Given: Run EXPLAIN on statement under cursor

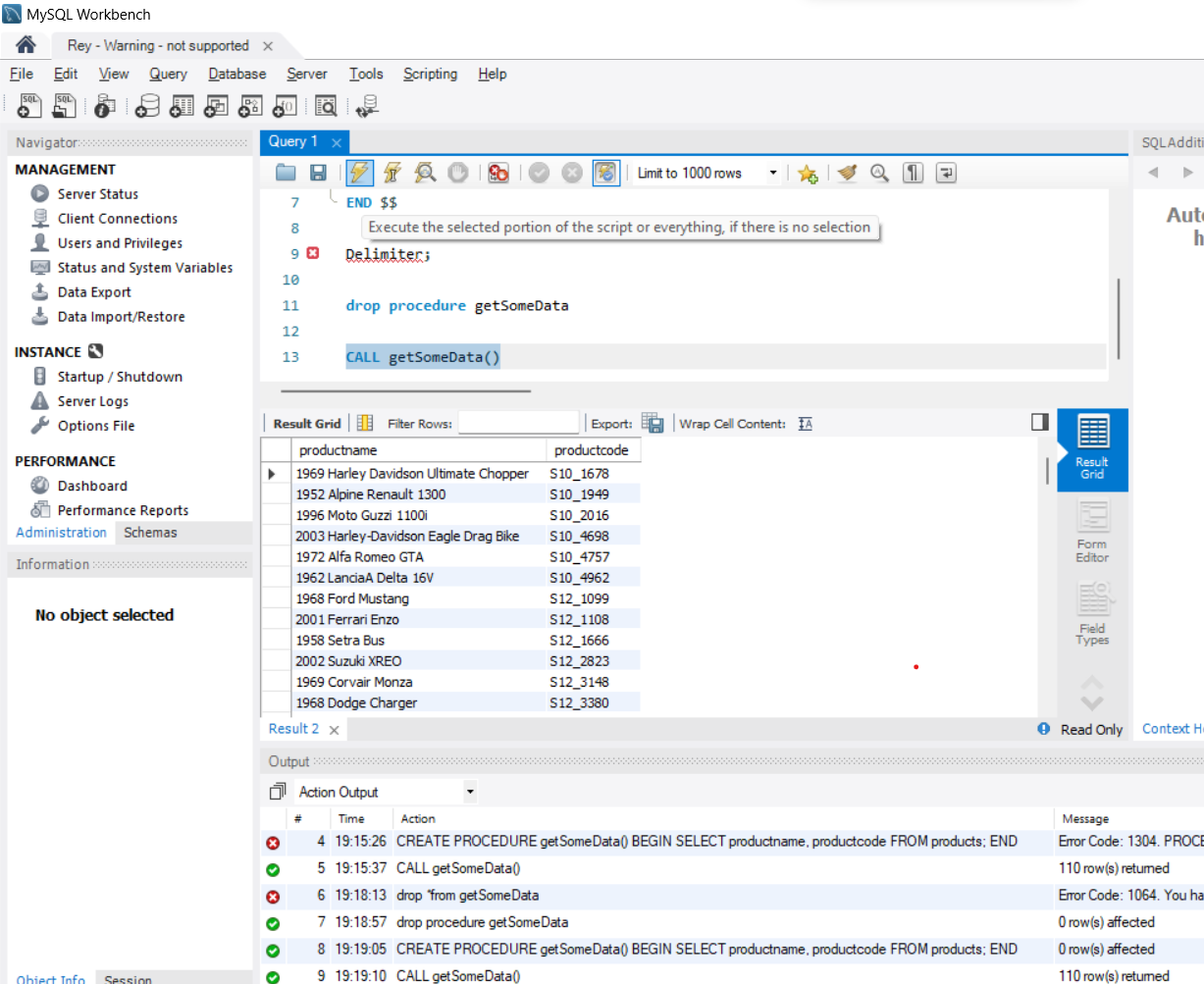Looking at the screenshot, I should click(x=425, y=173).
